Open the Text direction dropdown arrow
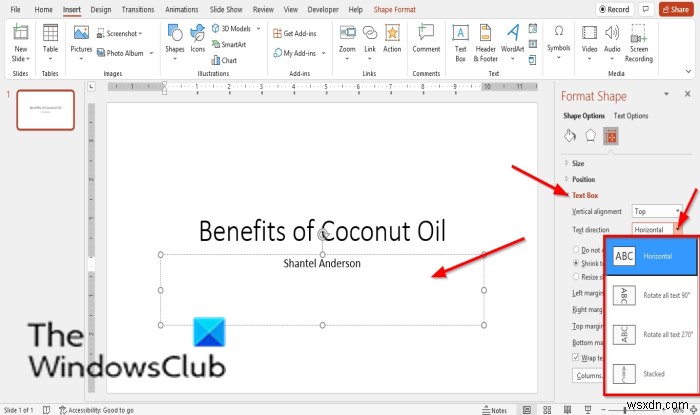This screenshot has height=415, width=700. point(678,229)
